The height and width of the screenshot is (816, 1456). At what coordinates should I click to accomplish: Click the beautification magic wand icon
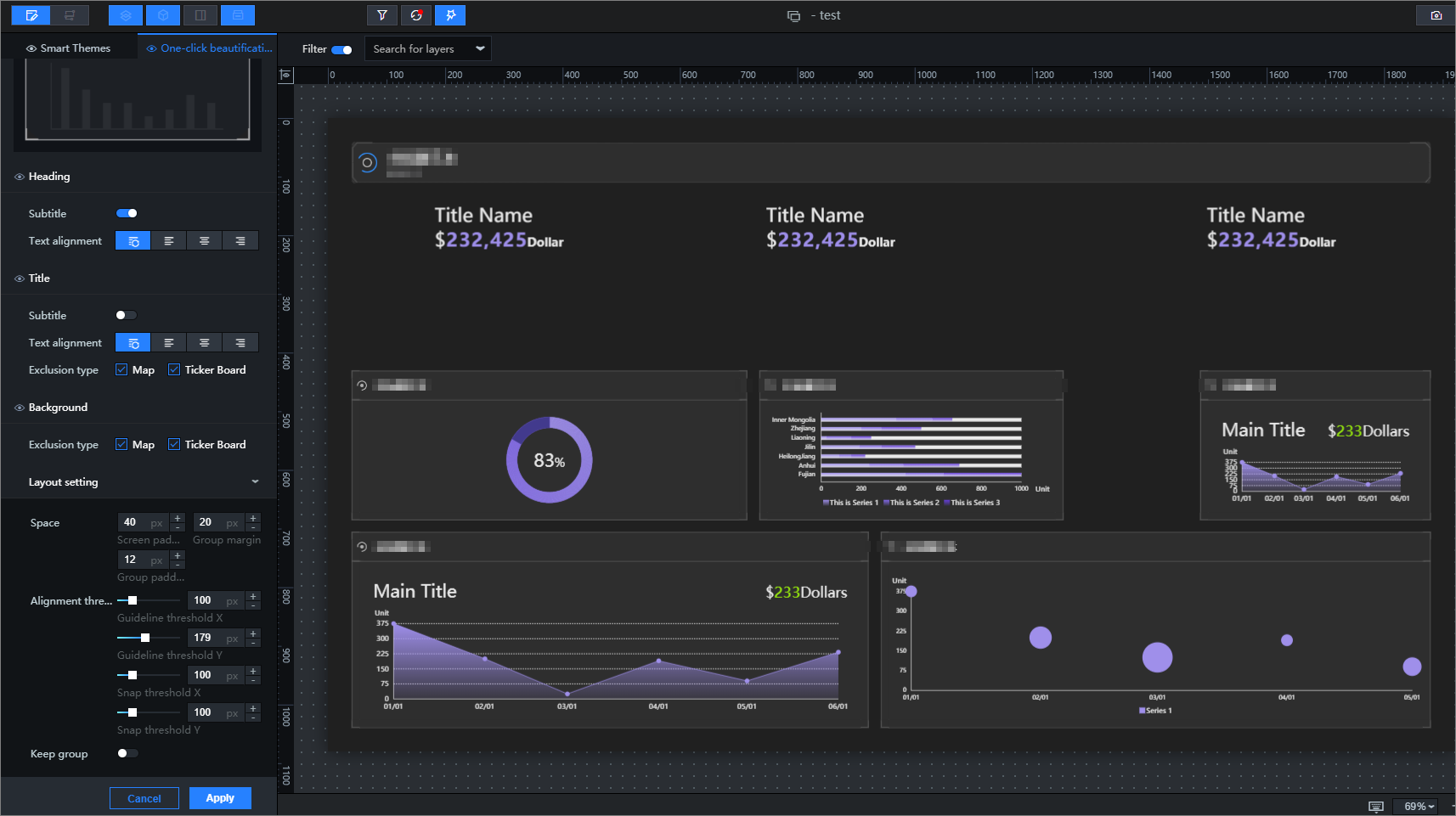tap(450, 15)
